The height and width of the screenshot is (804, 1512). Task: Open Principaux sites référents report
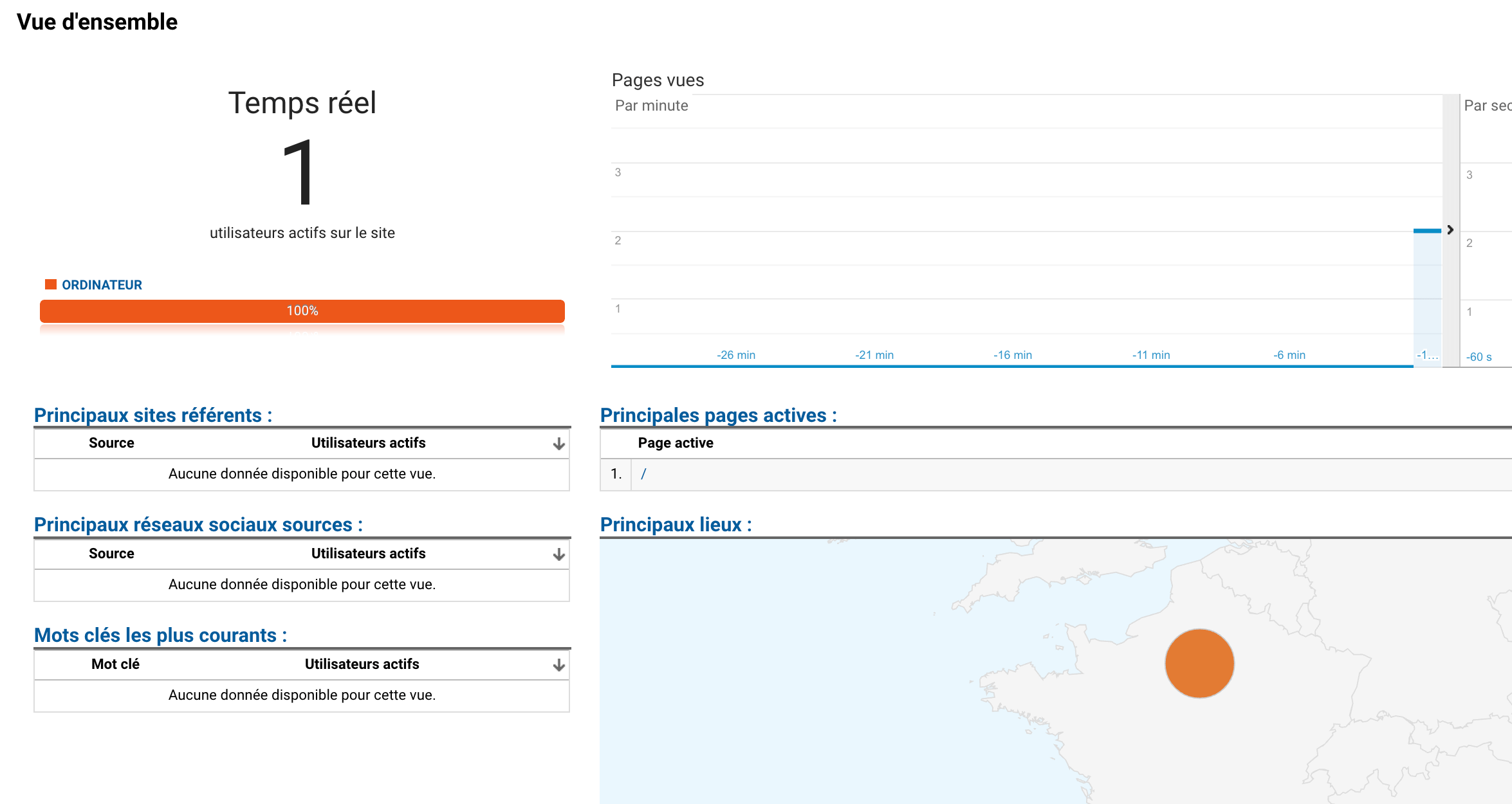153,416
